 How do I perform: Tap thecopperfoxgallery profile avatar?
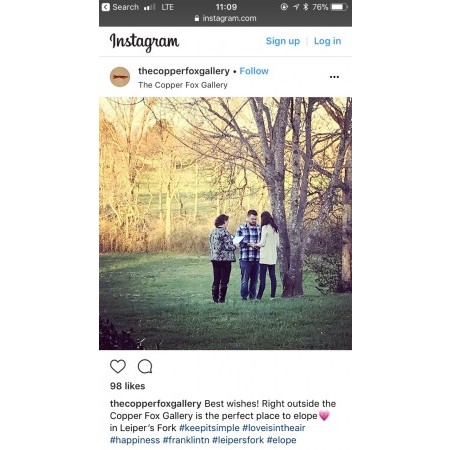pos(120,77)
